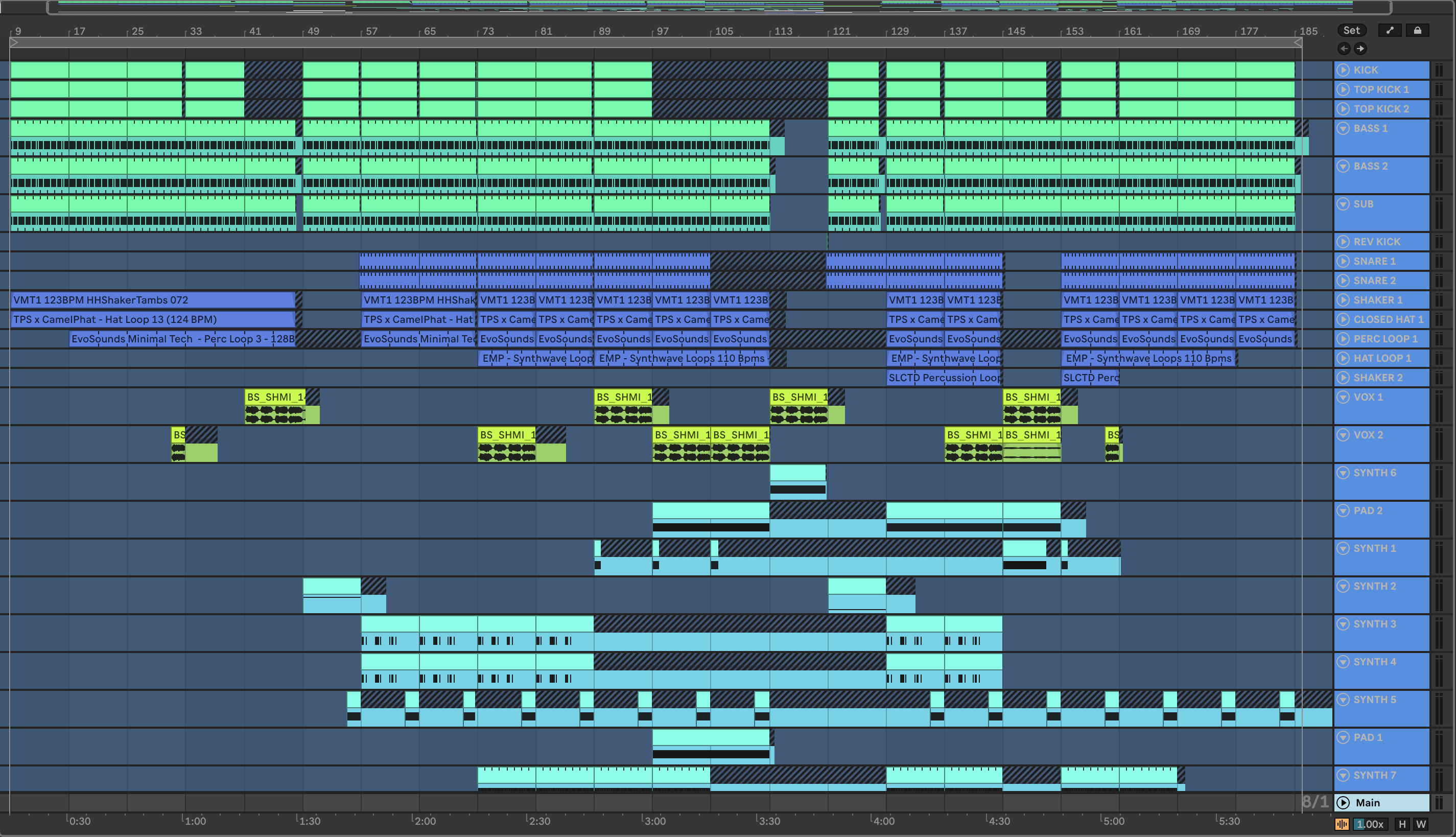Unfold the KICK track
The height and width of the screenshot is (837, 1456).
(1343, 70)
